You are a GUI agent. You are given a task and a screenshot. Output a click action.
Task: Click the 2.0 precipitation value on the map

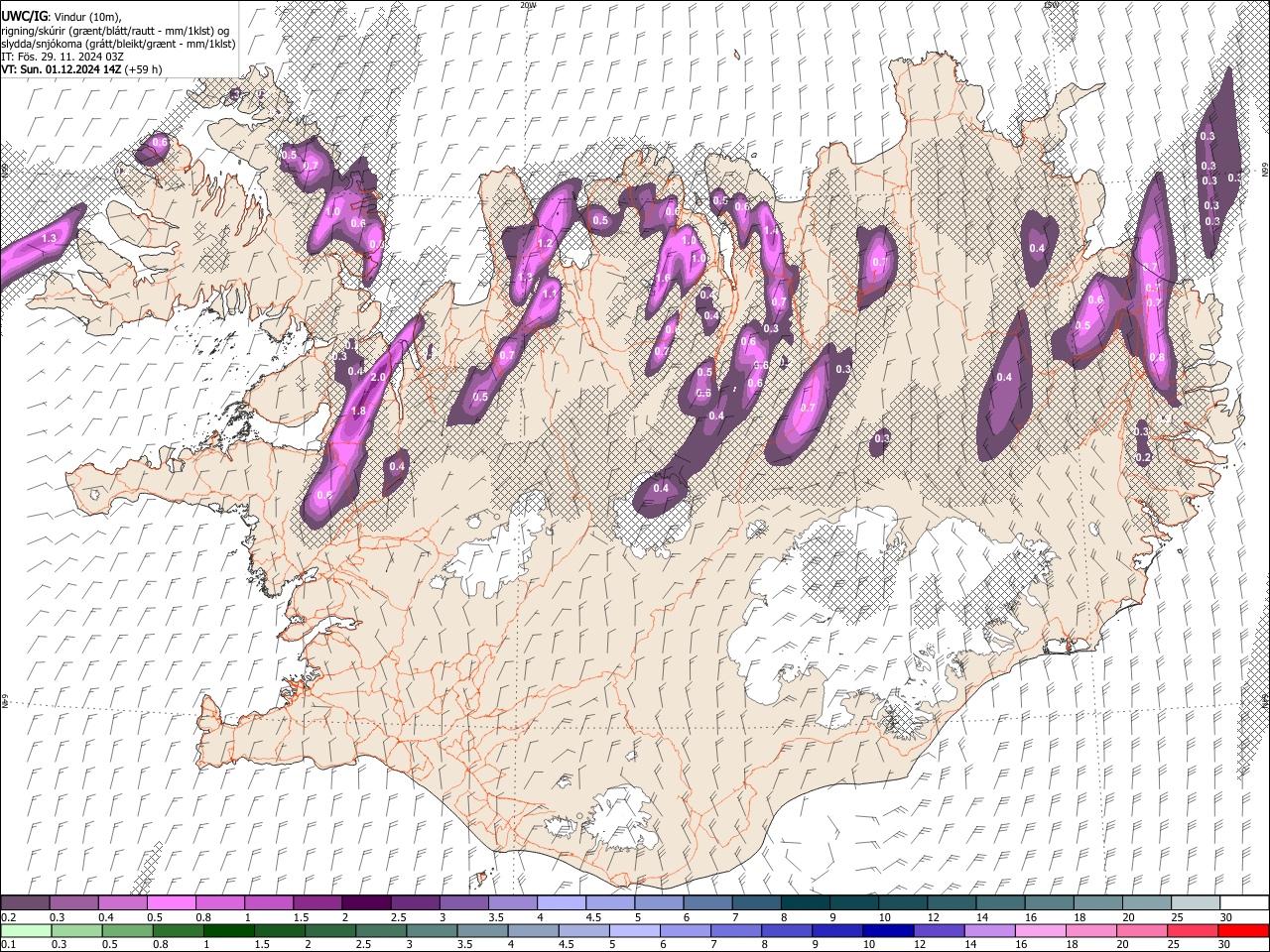(x=378, y=378)
